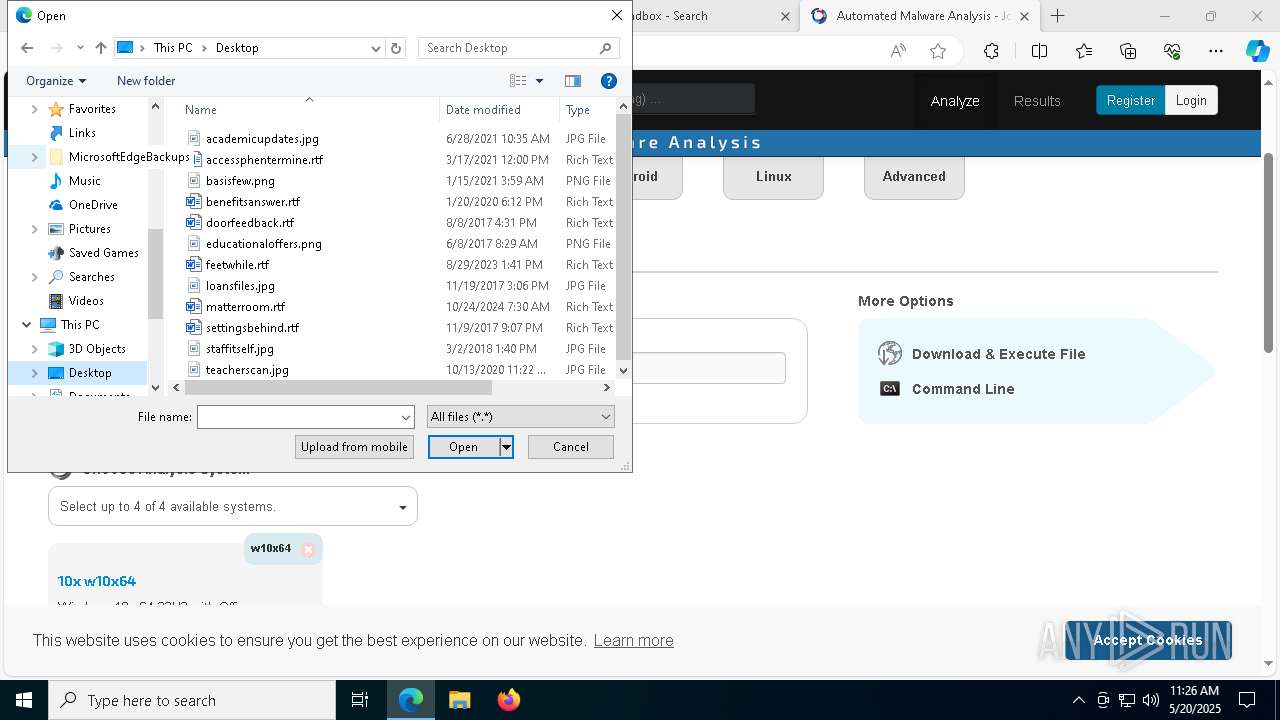
Task: Toggle the preview pane icon
Action: pyautogui.click(x=573, y=81)
